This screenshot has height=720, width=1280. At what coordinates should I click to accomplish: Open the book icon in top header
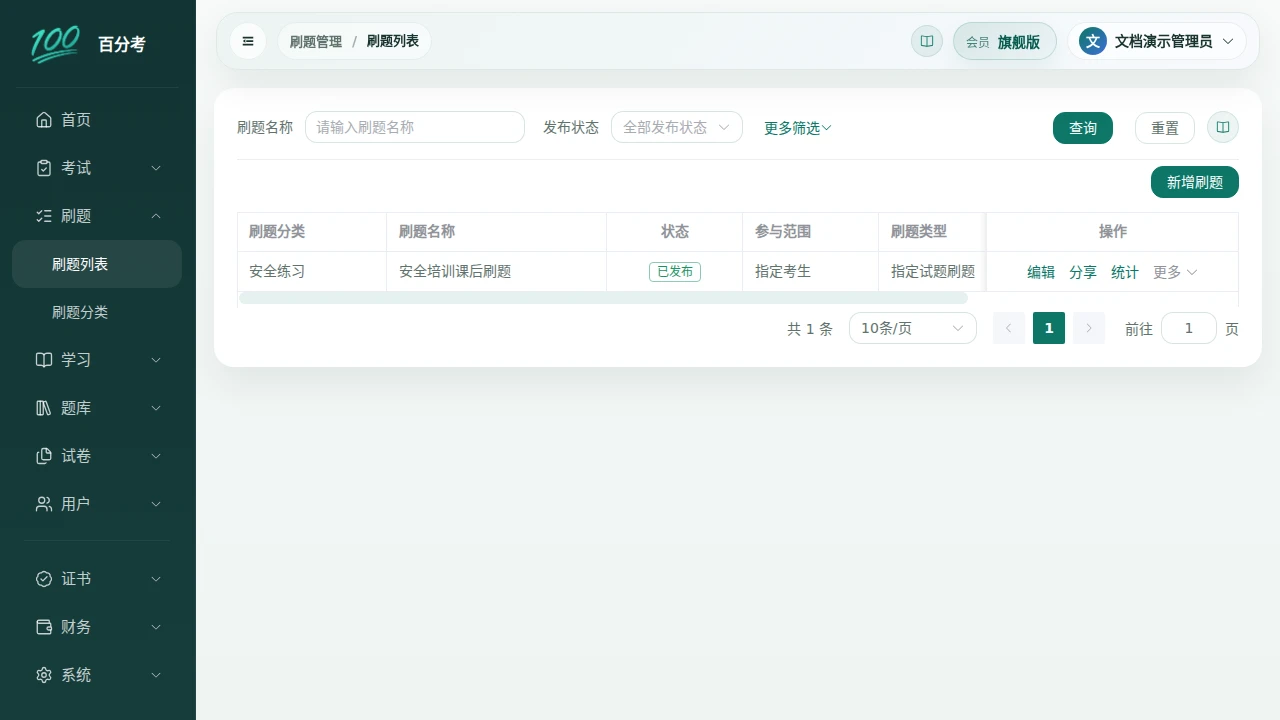pos(927,41)
